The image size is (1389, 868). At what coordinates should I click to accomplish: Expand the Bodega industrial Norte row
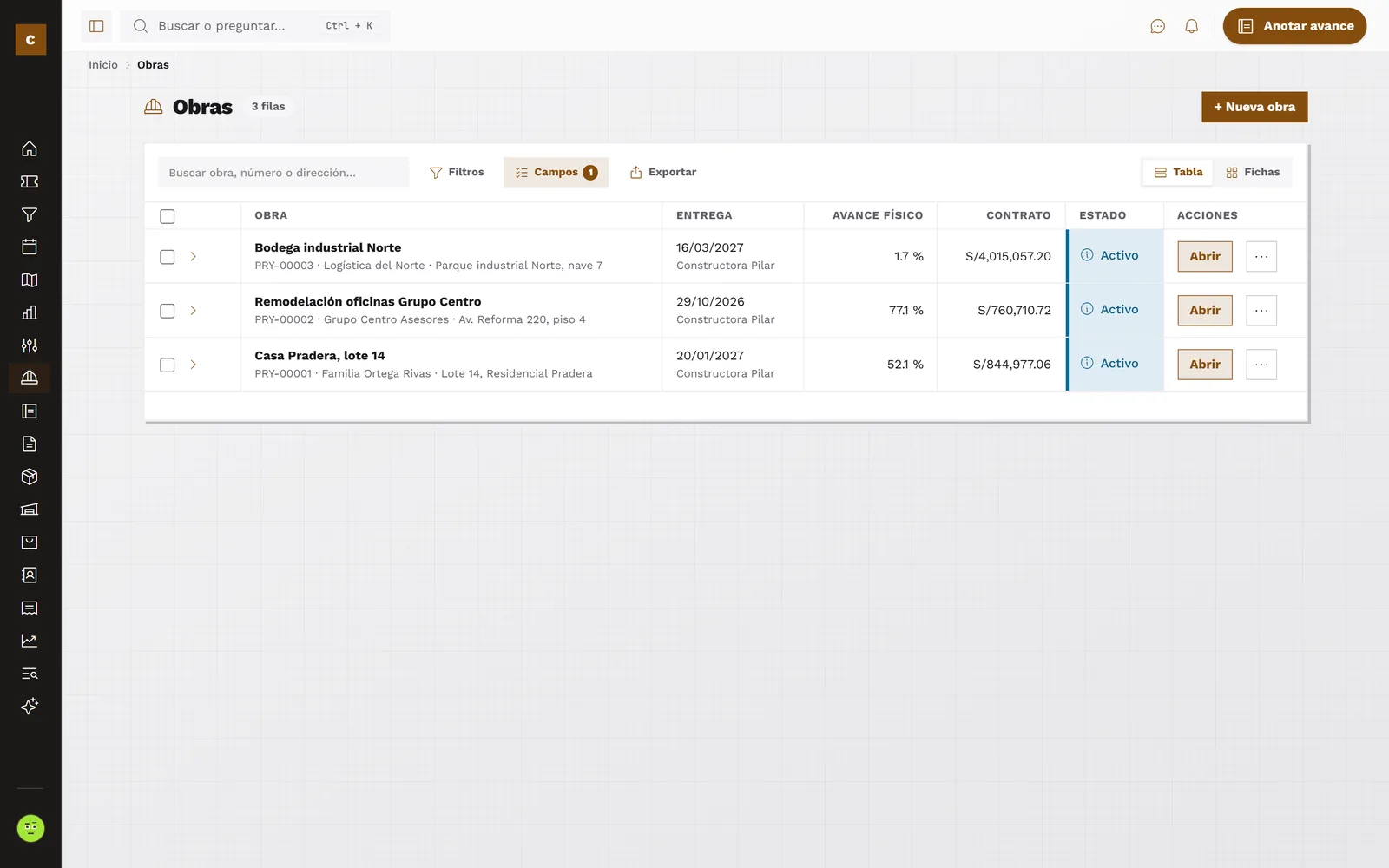(x=193, y=257)
